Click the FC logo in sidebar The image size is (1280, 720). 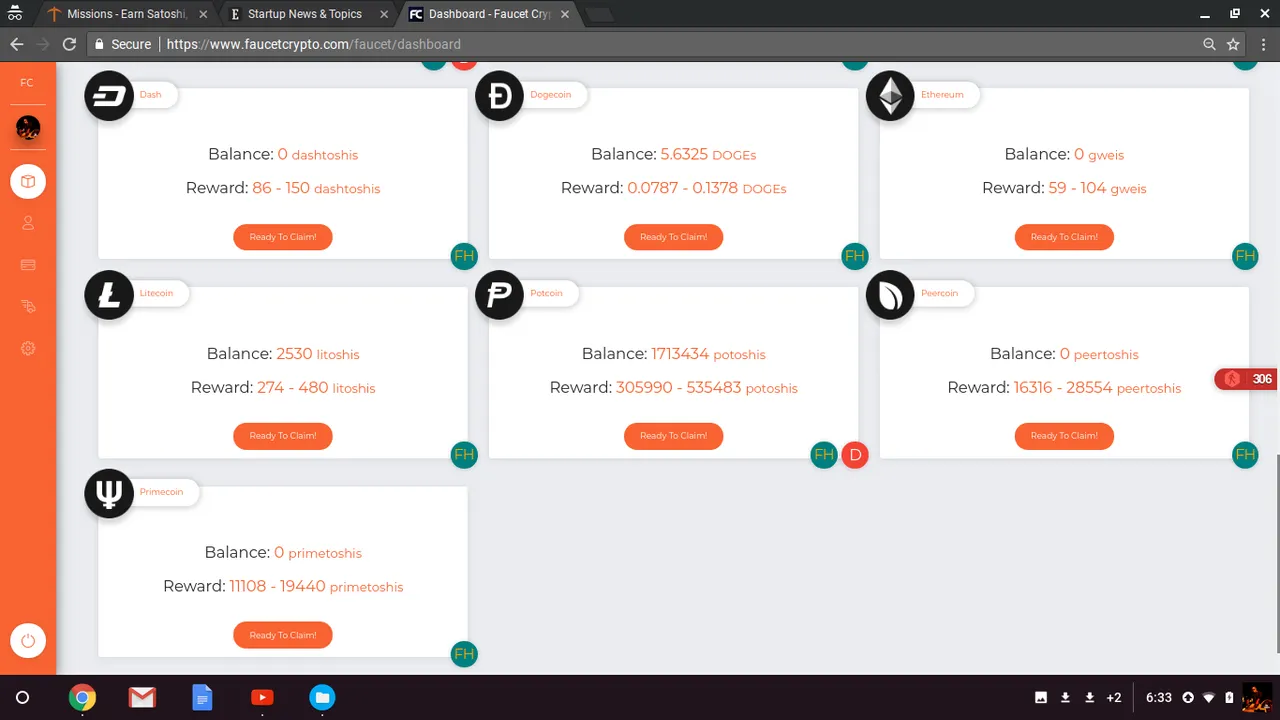point(27,83)
